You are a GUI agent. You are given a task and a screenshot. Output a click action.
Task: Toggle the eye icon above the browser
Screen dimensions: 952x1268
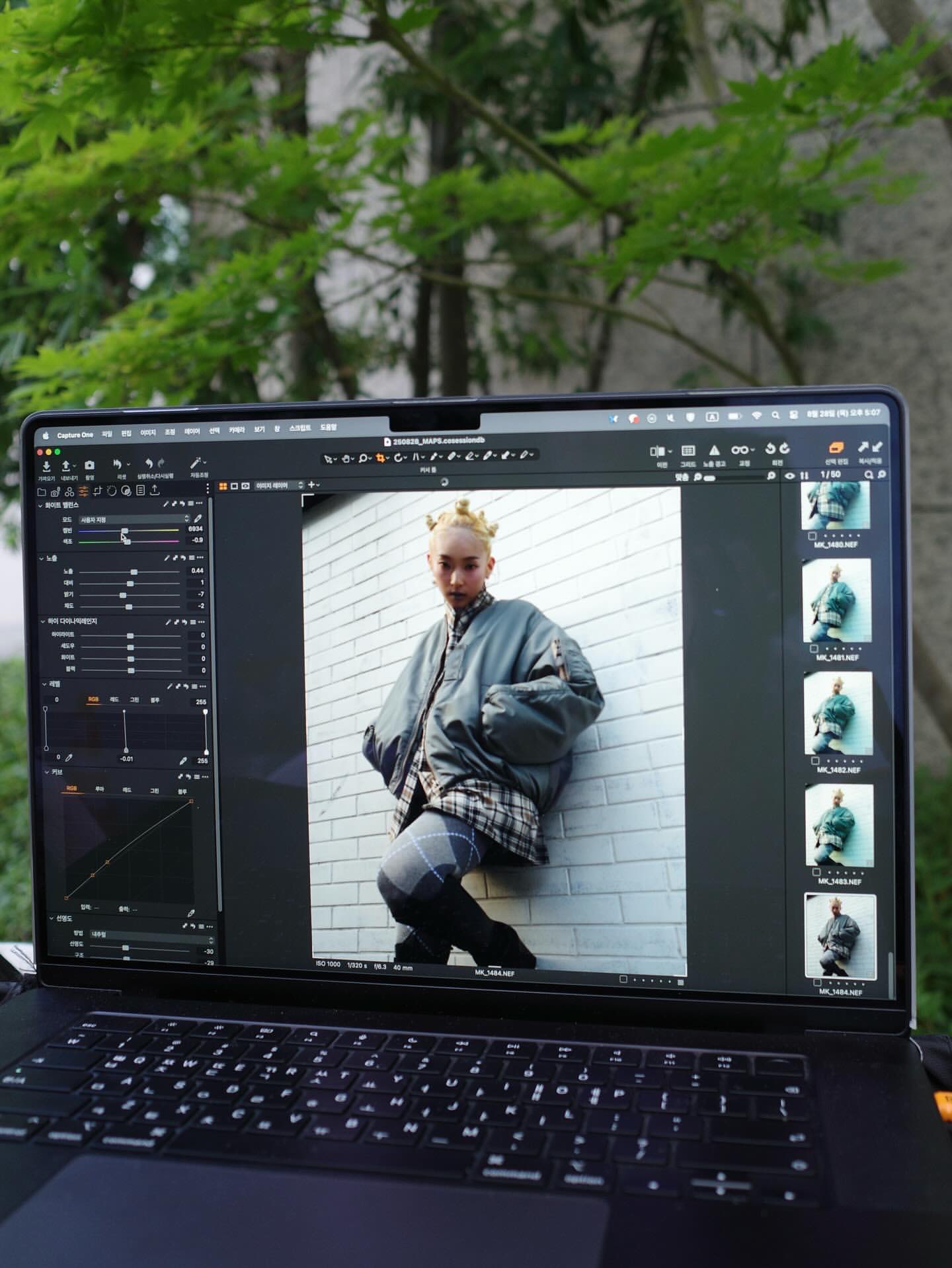click(789, 475)
